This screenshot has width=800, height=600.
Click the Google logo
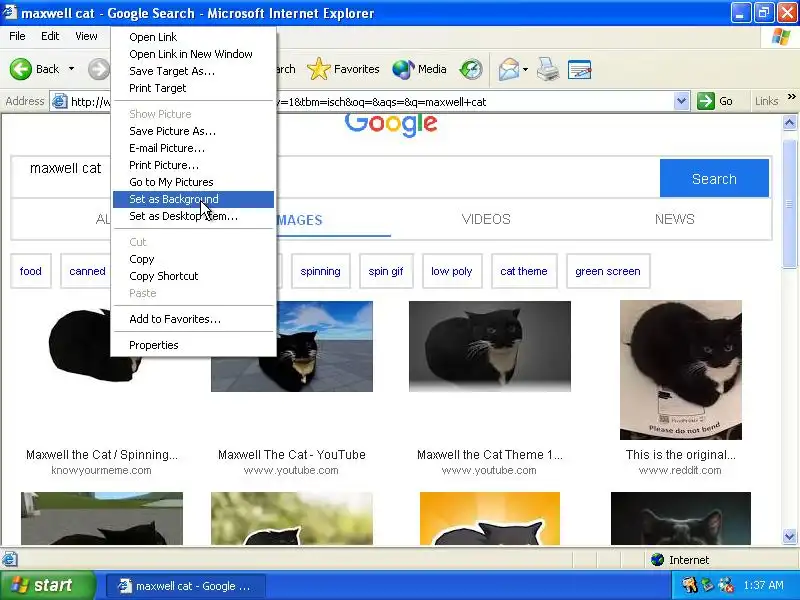391,124
